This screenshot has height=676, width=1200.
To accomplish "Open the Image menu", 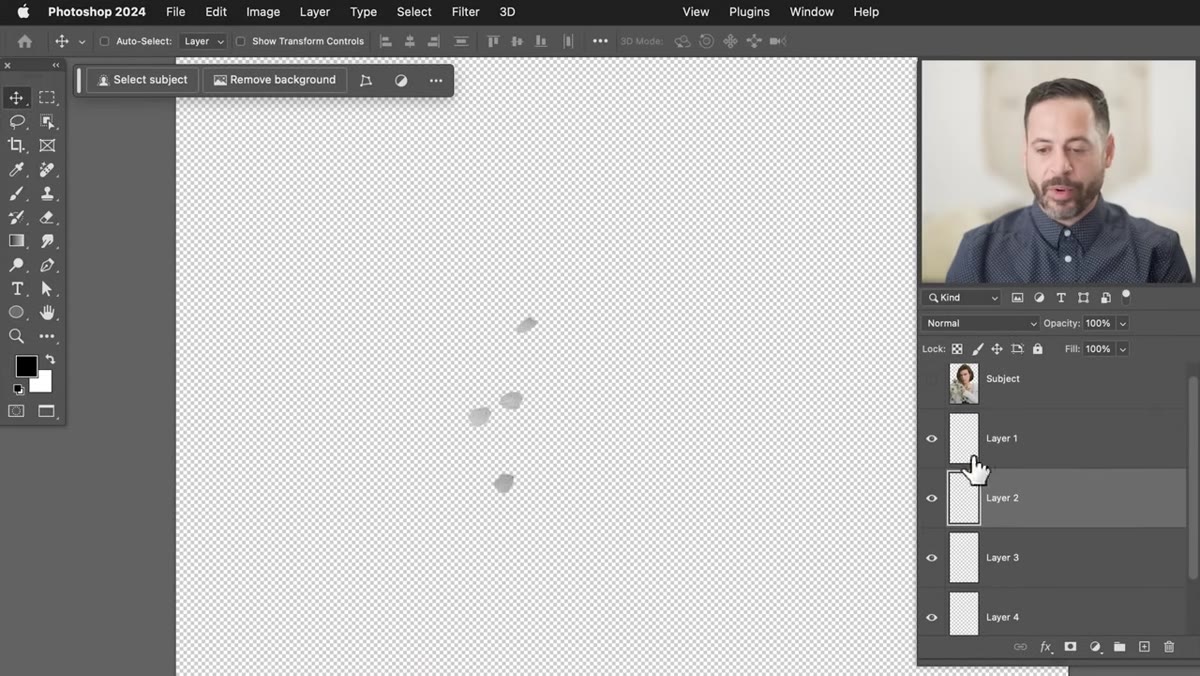I will click(263, 12).
